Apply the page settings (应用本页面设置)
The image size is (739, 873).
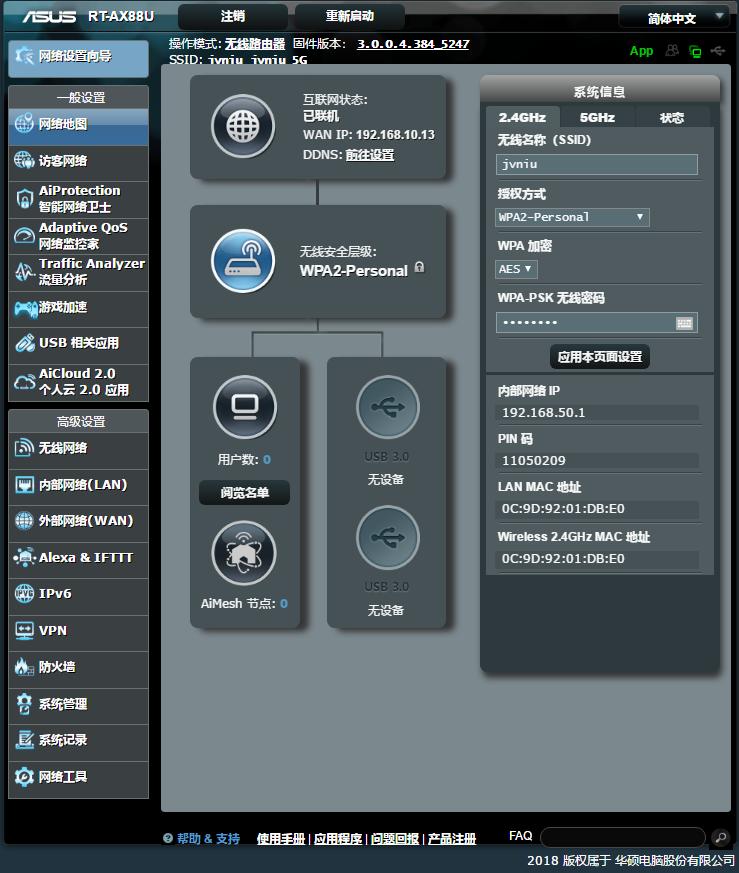(600, 357)
